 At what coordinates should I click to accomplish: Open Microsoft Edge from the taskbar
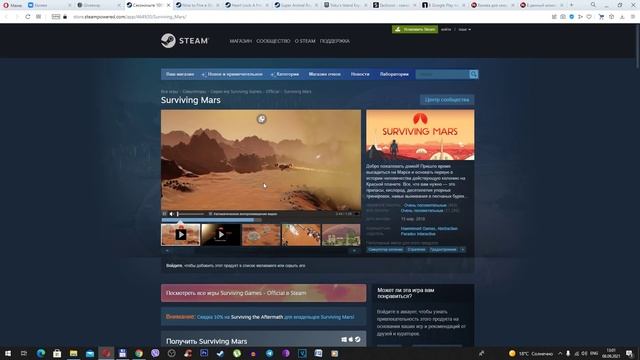click(x=40, y=353)
